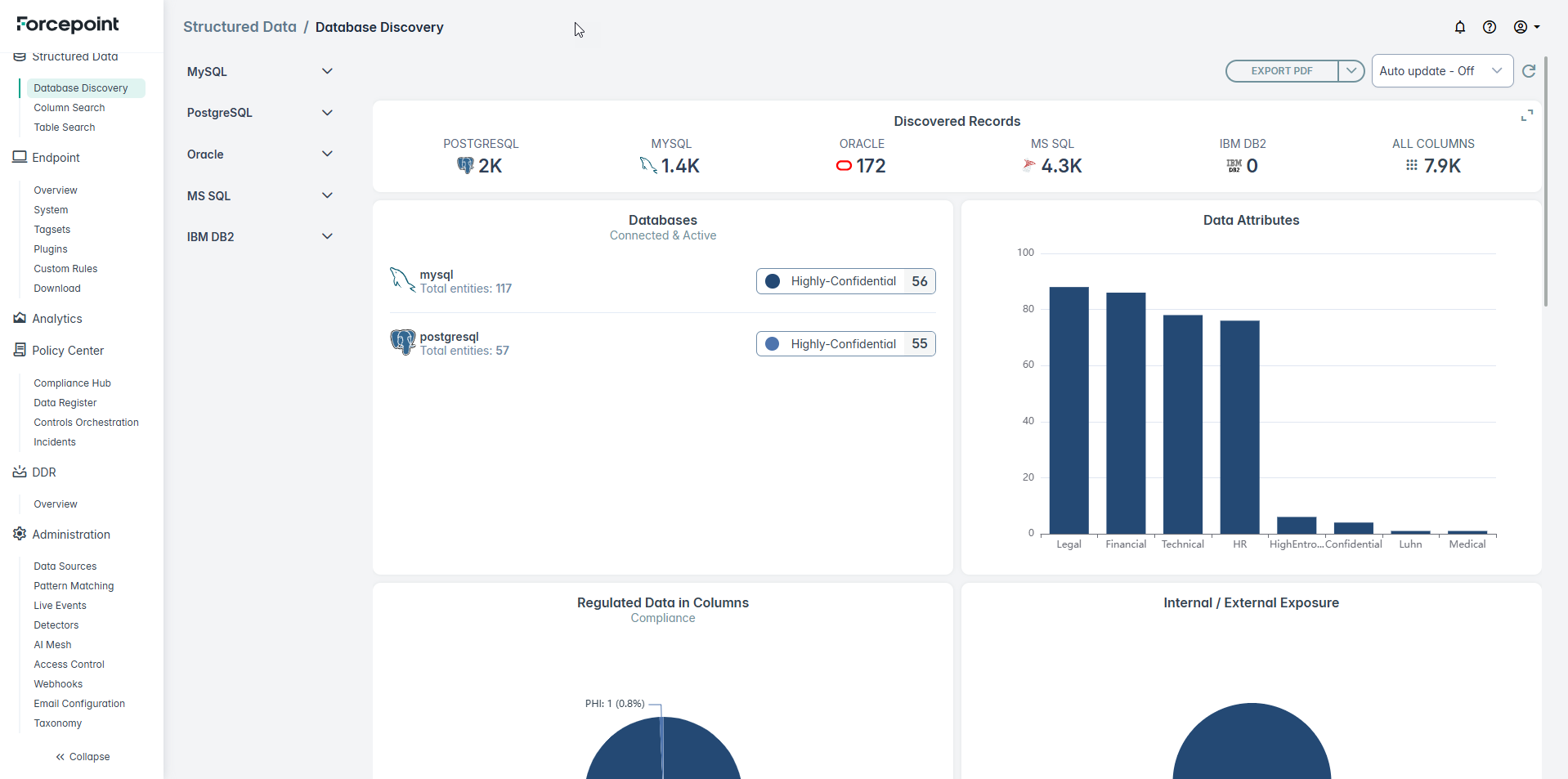This screenshot has width=1568, height=779.
Task: Click the EXPORT PDF button
Action: pos(1281,71)
